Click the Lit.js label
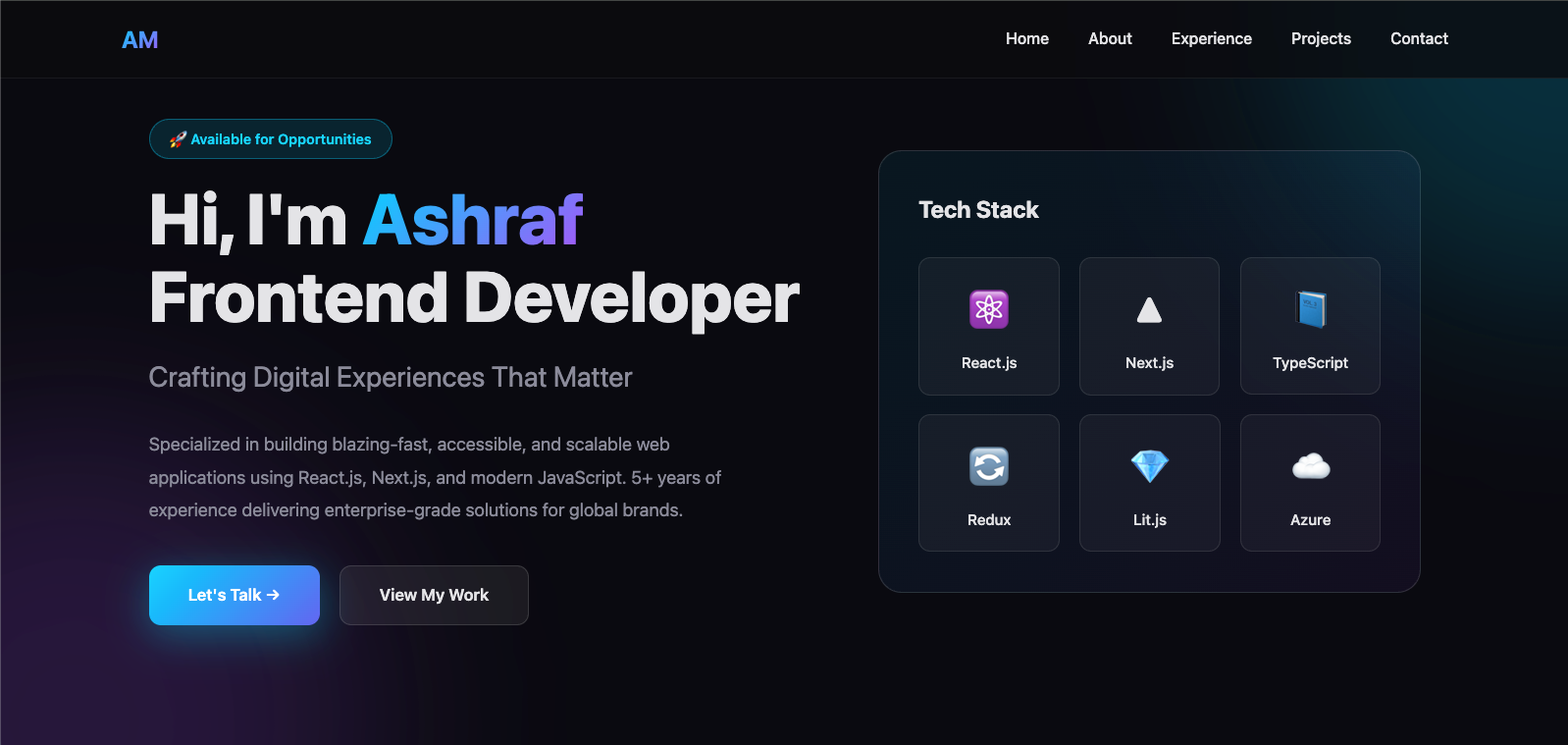This screenshot has height=745, width=1568. [1149, 520]
